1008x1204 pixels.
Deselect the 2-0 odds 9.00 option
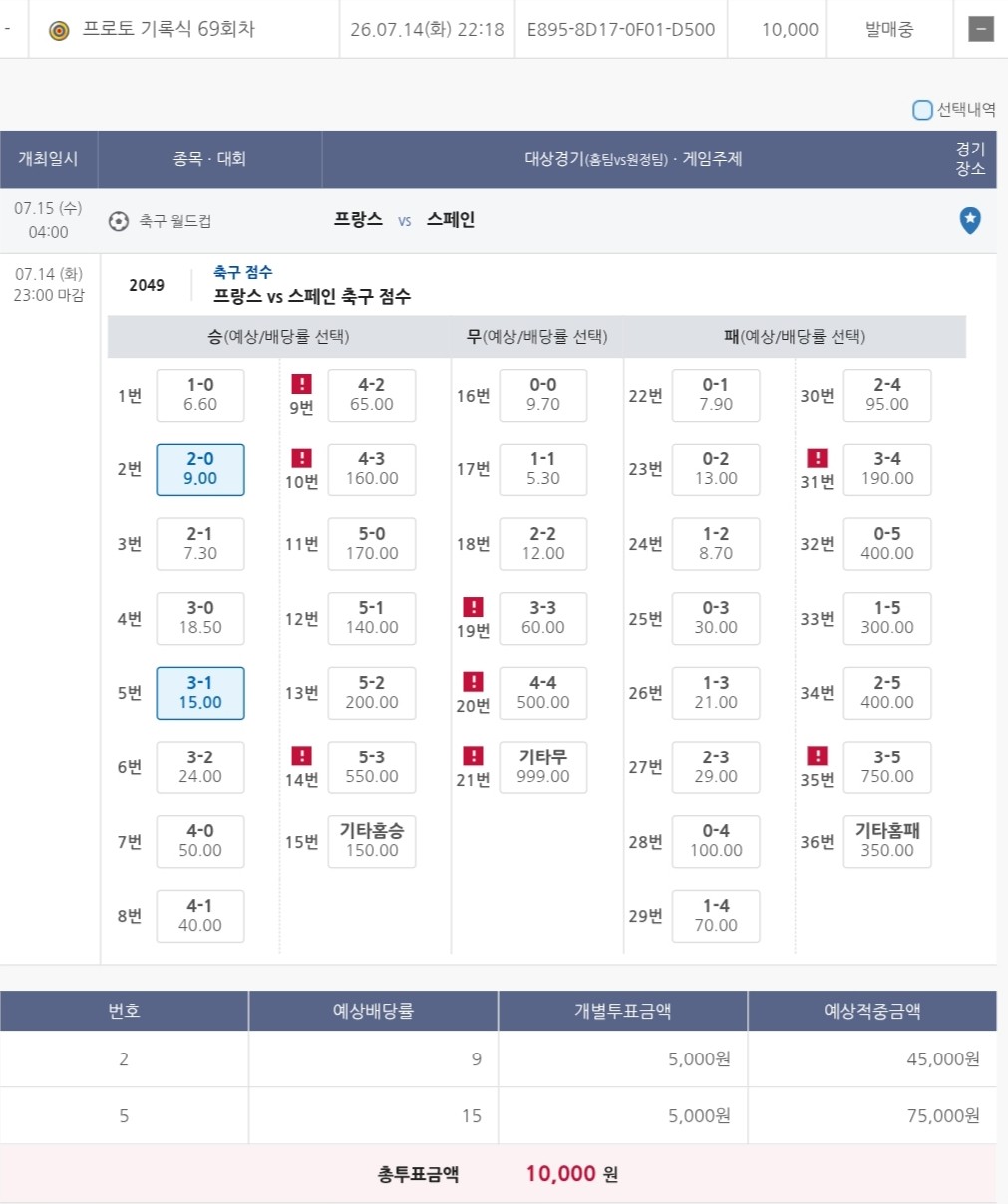(200, 469)
